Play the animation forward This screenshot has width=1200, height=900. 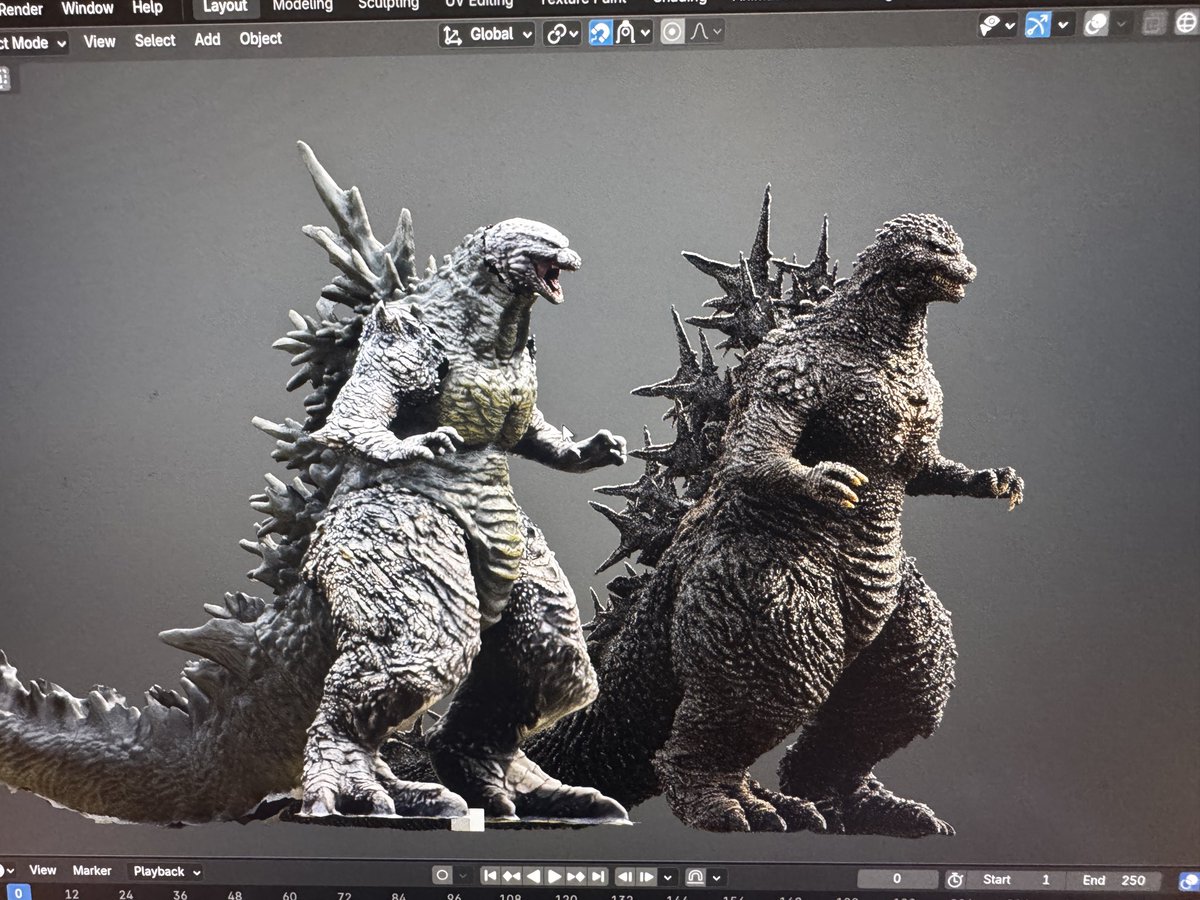[554, 876]
